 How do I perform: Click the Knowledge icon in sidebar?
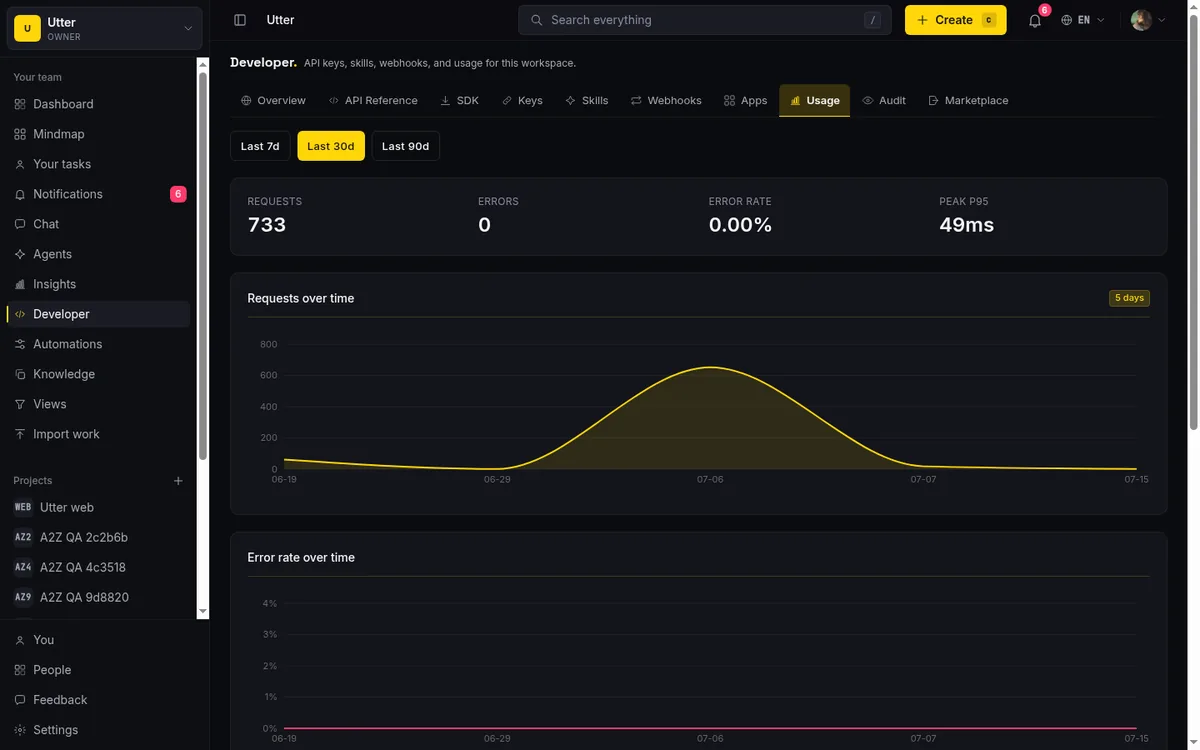coord(20,374)
